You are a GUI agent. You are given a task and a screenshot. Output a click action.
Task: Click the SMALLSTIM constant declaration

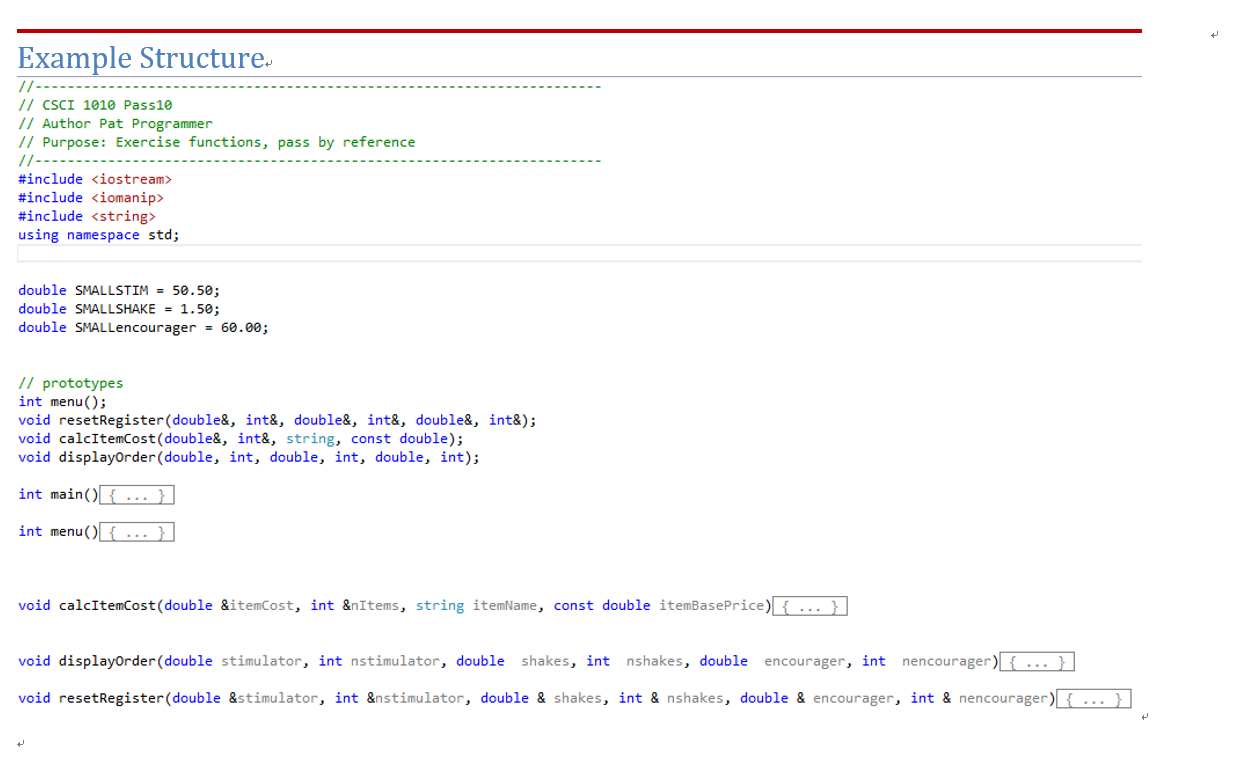pos(118,289)
